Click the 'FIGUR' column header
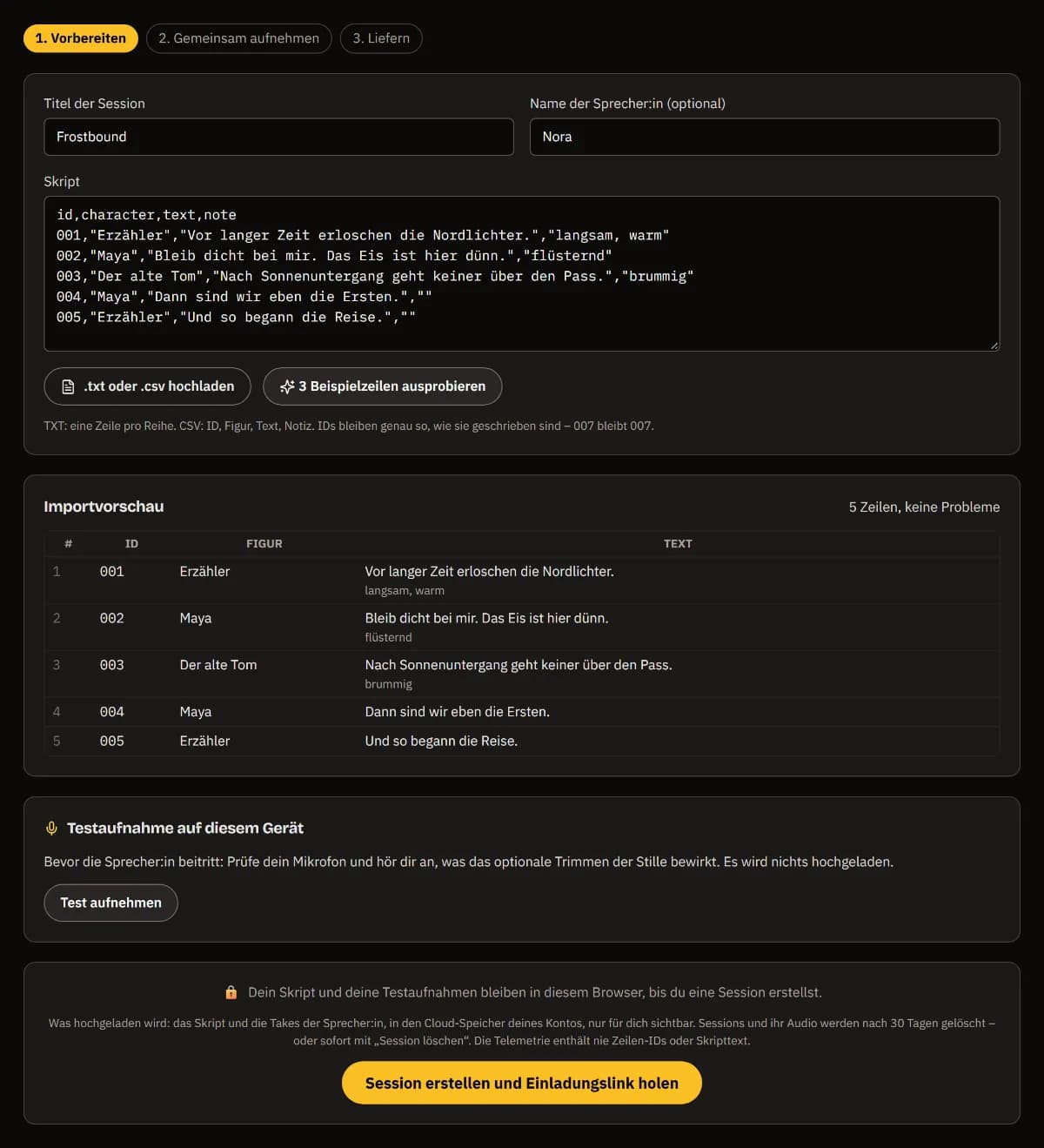The height and width of the screenshot is (1148, 1044). tap(264, 544)
